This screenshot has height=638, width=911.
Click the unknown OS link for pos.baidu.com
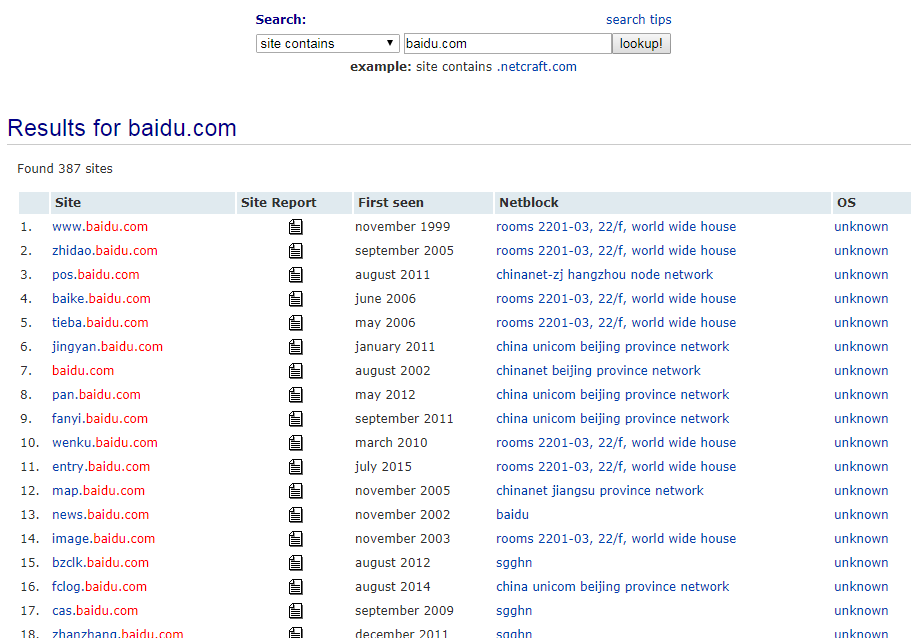pos(861,275)
